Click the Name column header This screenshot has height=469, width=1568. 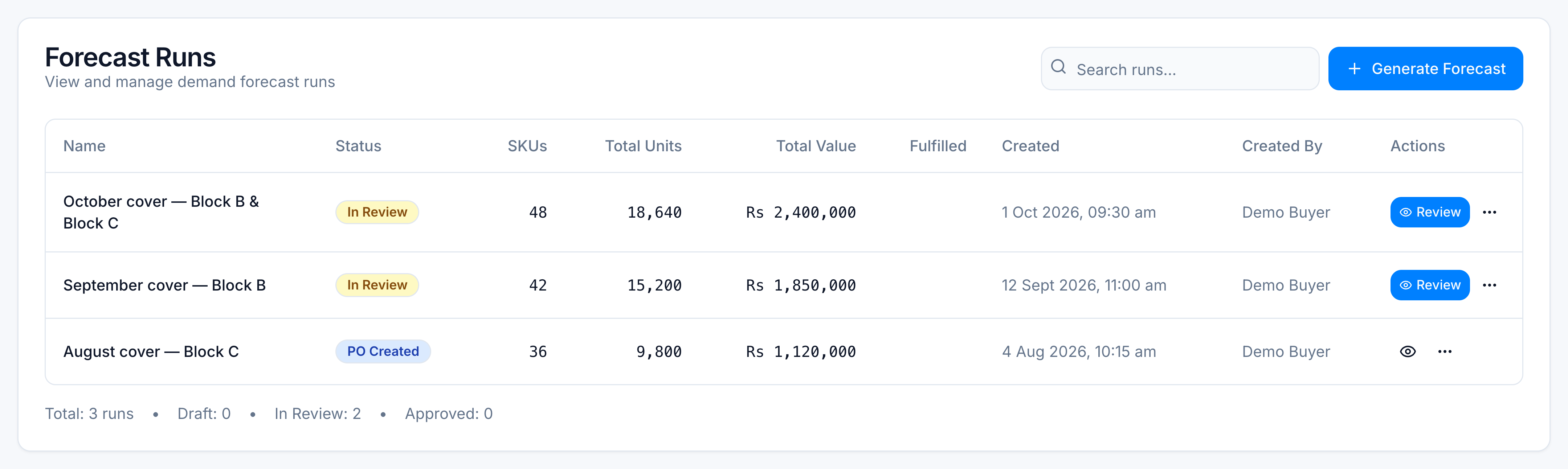pyautogui.click(x=85, y=146)
